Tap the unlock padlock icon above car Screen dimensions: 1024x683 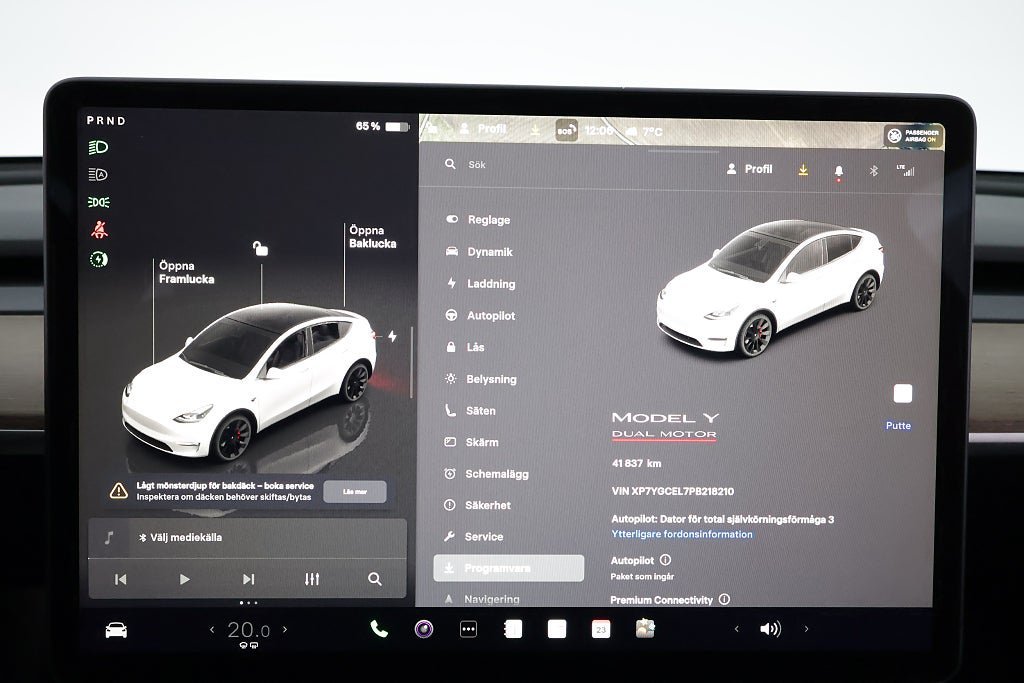(x=260, y=249)
